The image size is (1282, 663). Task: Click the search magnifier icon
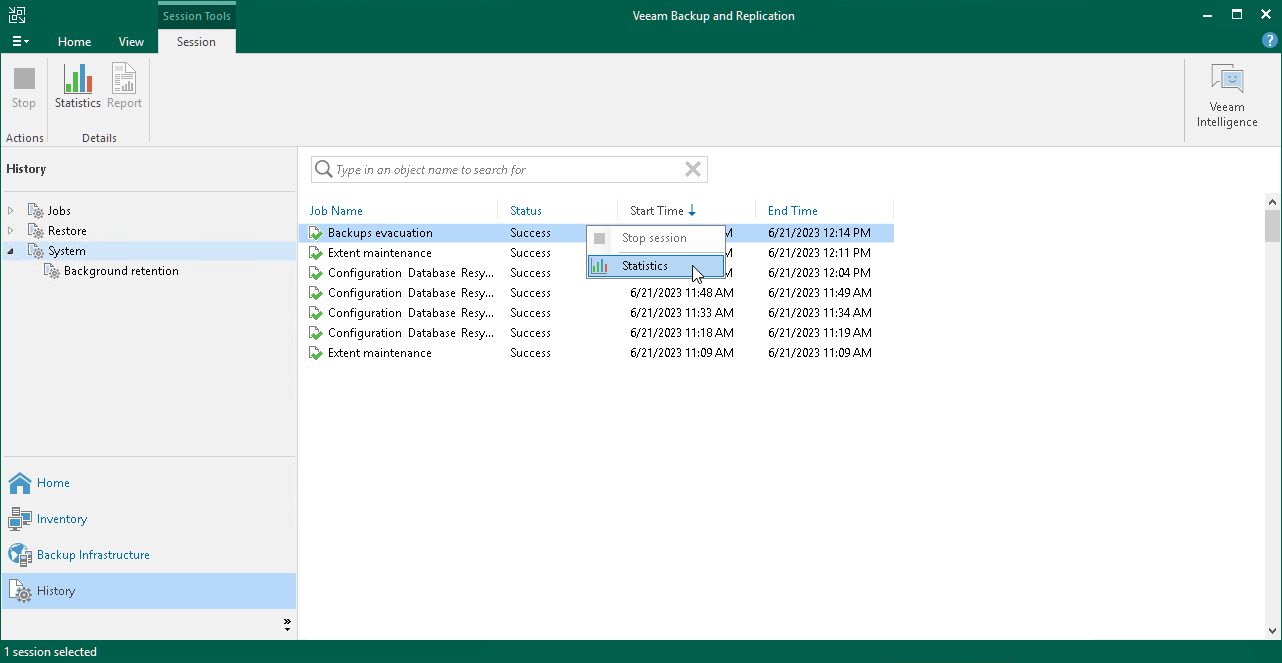point(323,168)
